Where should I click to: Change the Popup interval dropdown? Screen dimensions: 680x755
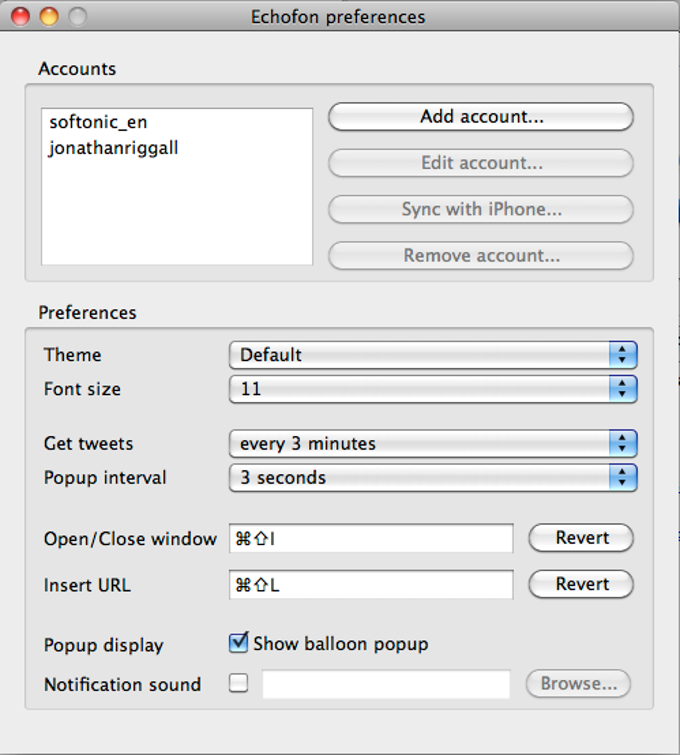(432, 478)
